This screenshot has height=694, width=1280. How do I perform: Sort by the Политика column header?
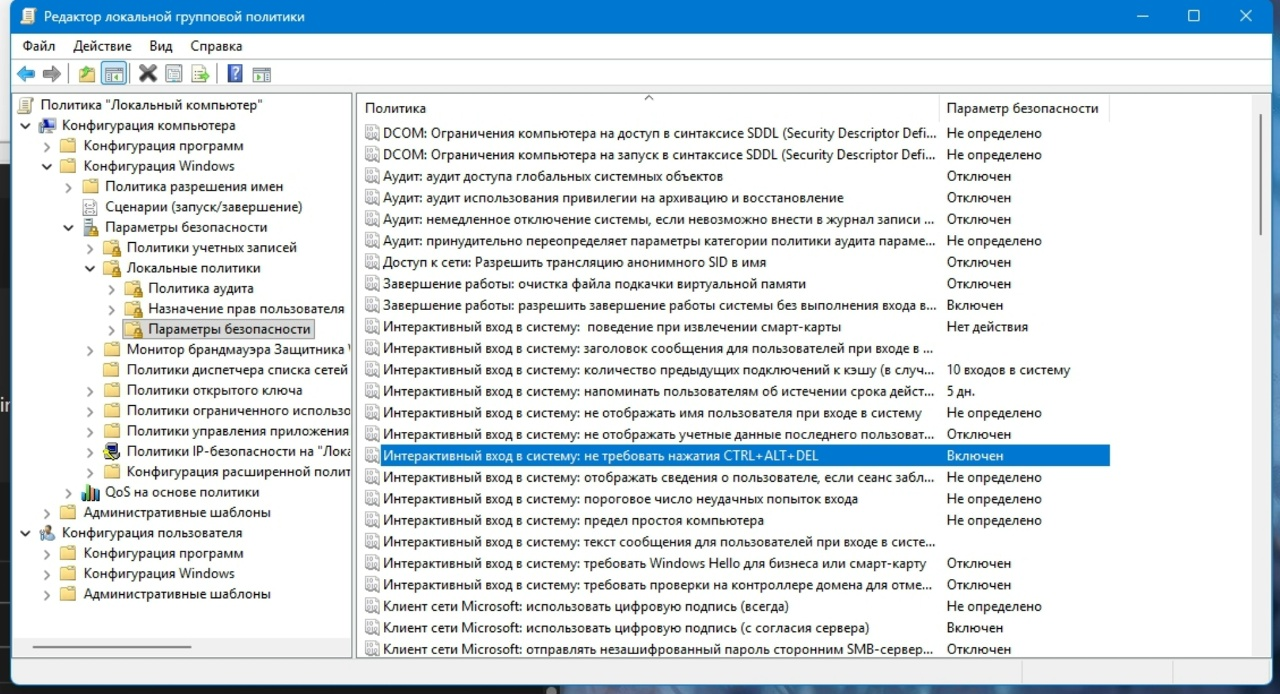coord(648,108)
